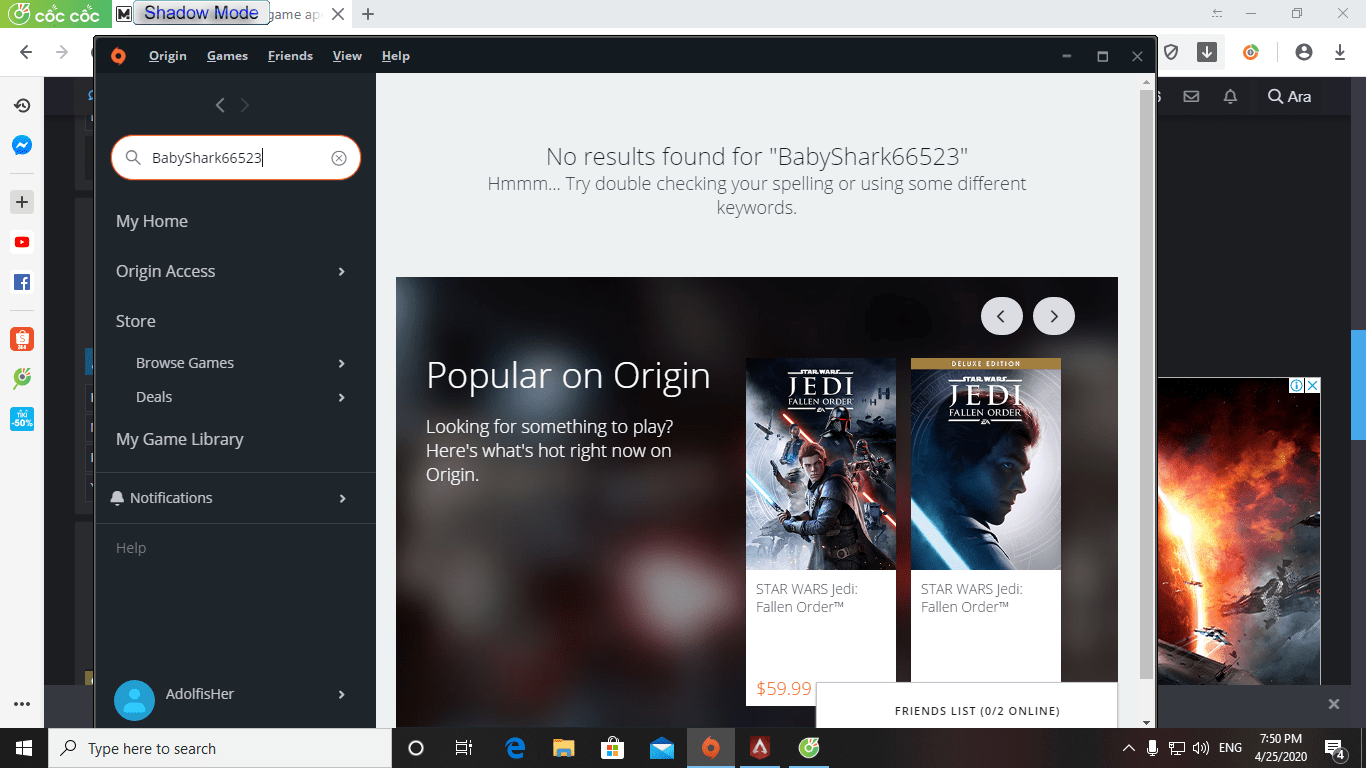Open the three-dots sidebar menu
The width and height of the screenshot is (1366, 768).
(x=22, y=704)
